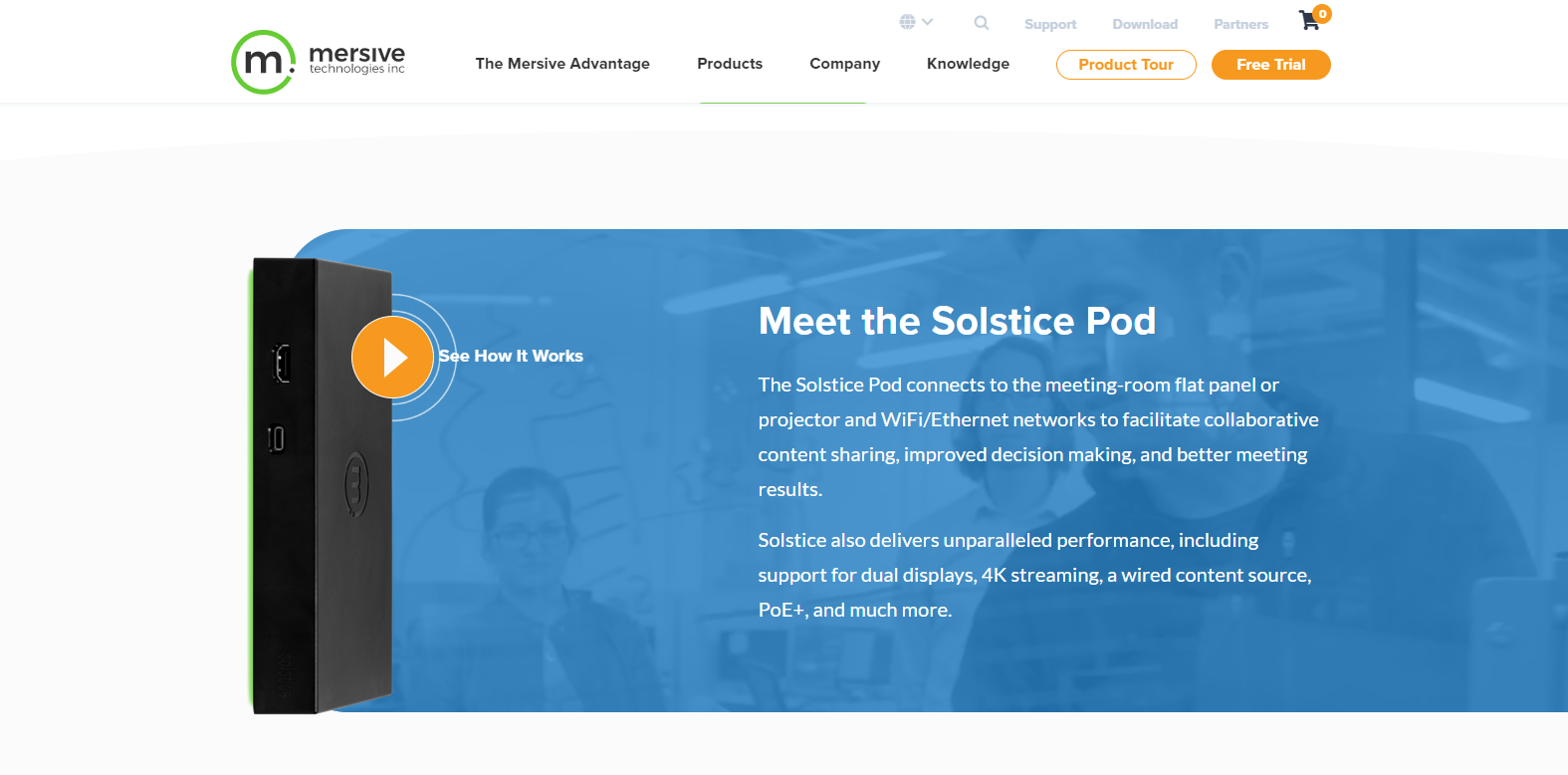Open The Mersive Advantage menu
Viewport: 1568px width, 775px height.
click(562, 64)
